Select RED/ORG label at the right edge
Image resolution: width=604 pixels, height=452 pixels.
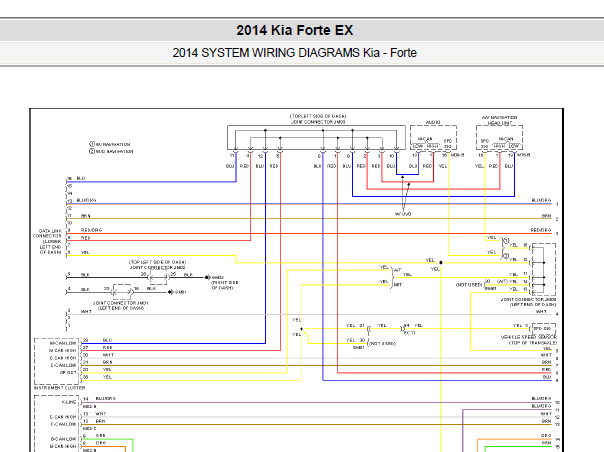[x=541, y=230]
